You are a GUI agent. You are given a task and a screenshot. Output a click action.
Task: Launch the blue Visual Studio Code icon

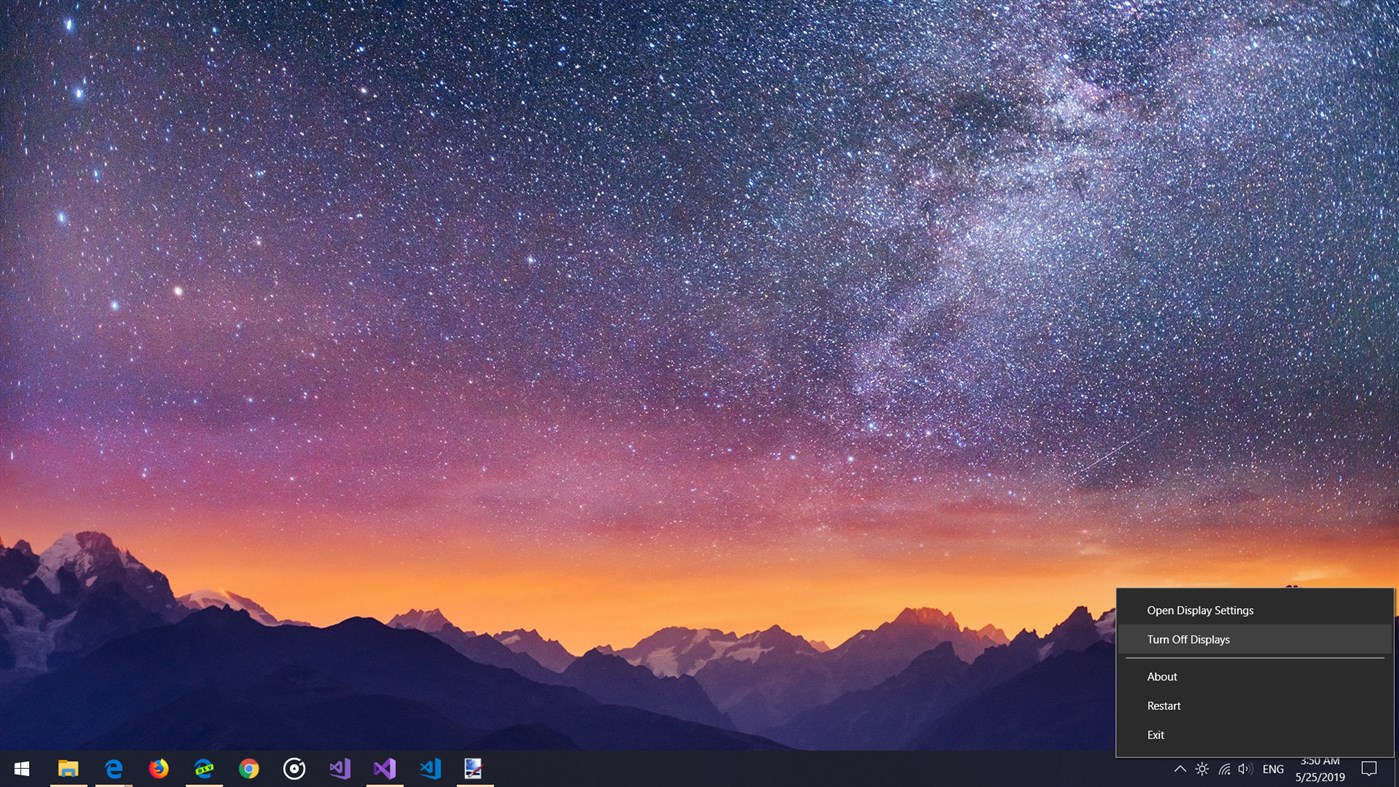coord(429,768)
